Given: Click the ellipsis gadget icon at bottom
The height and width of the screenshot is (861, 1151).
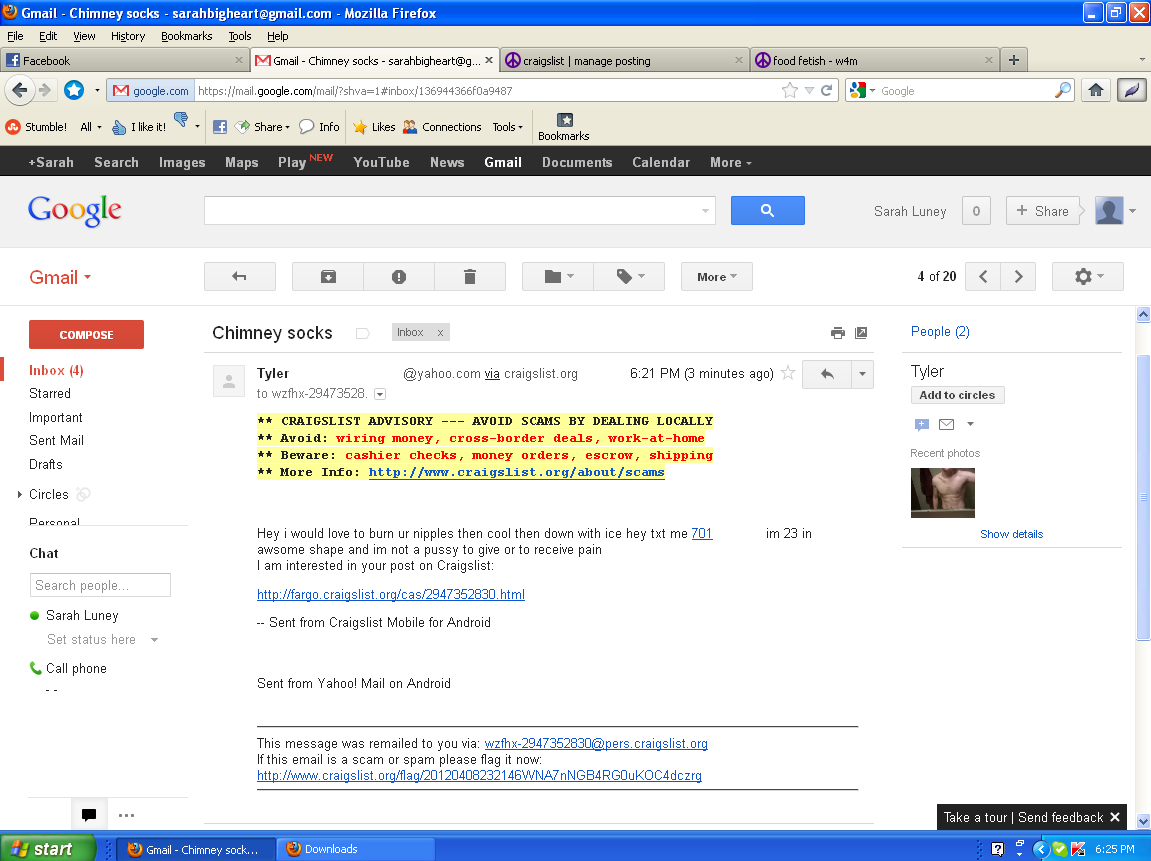Looking at the screenshot, I should coord(126,815).
